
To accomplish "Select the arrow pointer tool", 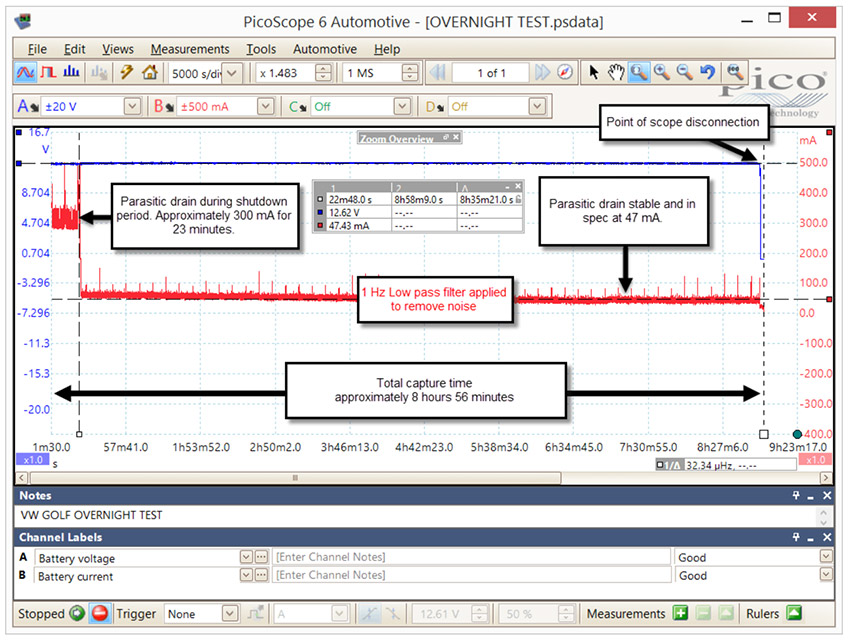I will [x=594, y=73].
